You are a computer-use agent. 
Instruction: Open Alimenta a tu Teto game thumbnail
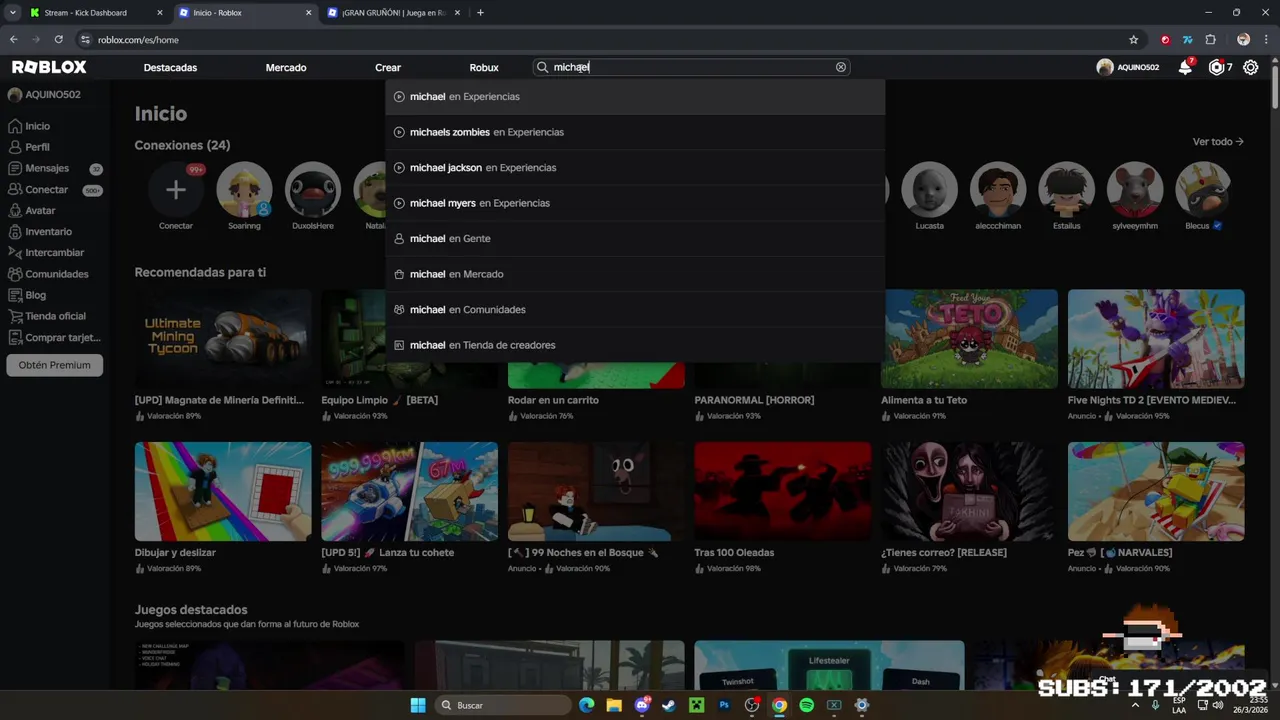pyautogui.click(x=969, y=339)
